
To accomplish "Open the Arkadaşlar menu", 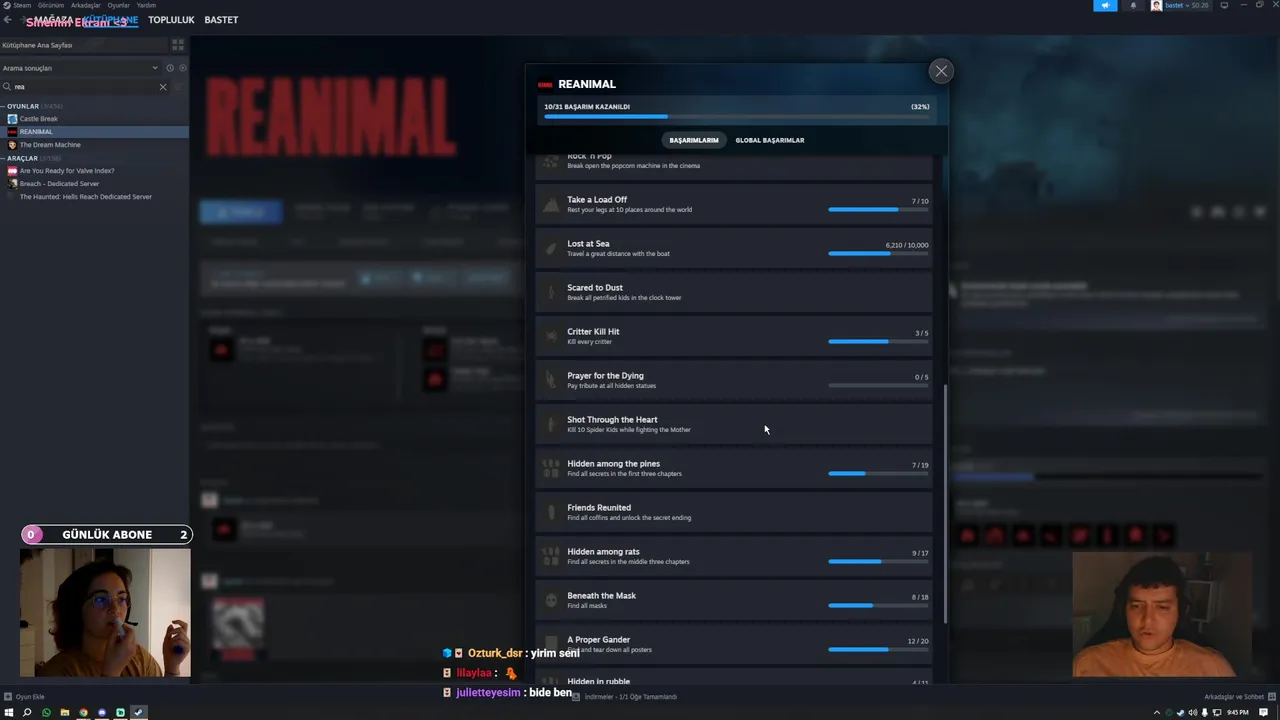I will 85,5.
